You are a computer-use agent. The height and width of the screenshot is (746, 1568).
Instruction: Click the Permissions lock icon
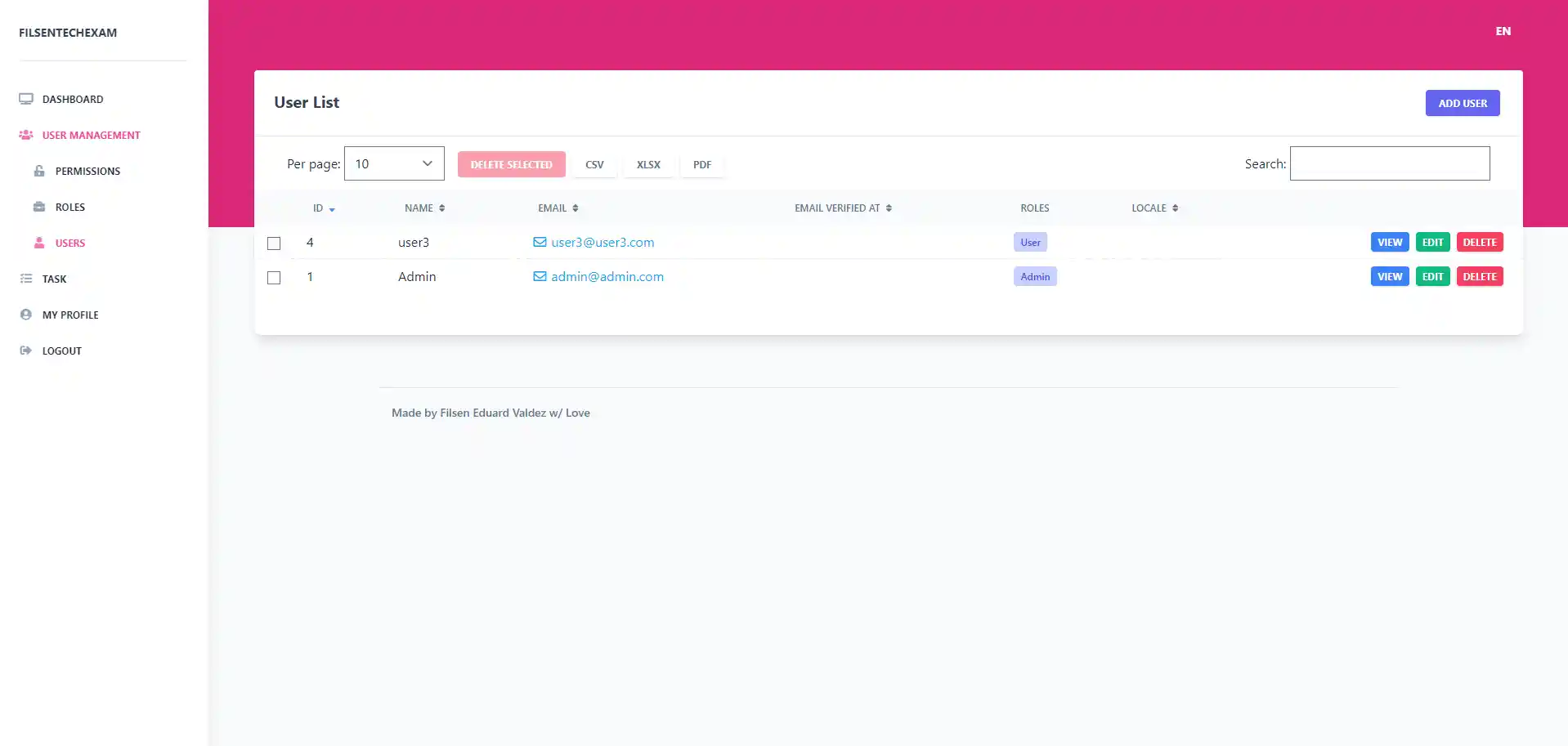[39, 171]
